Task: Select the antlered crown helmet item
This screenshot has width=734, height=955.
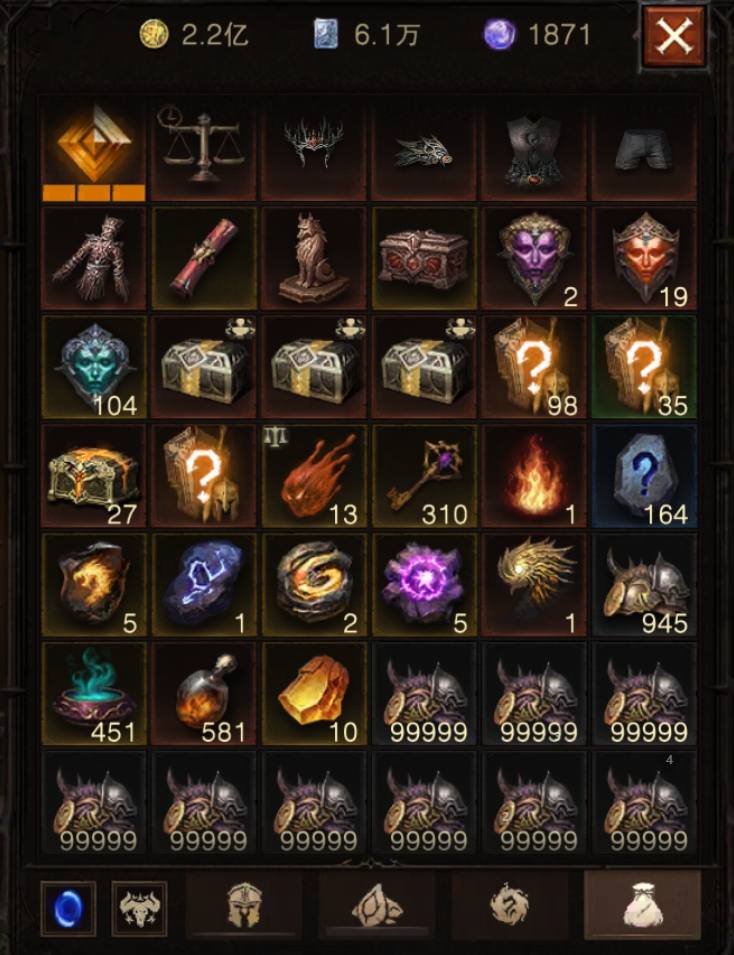Action: 314,149
